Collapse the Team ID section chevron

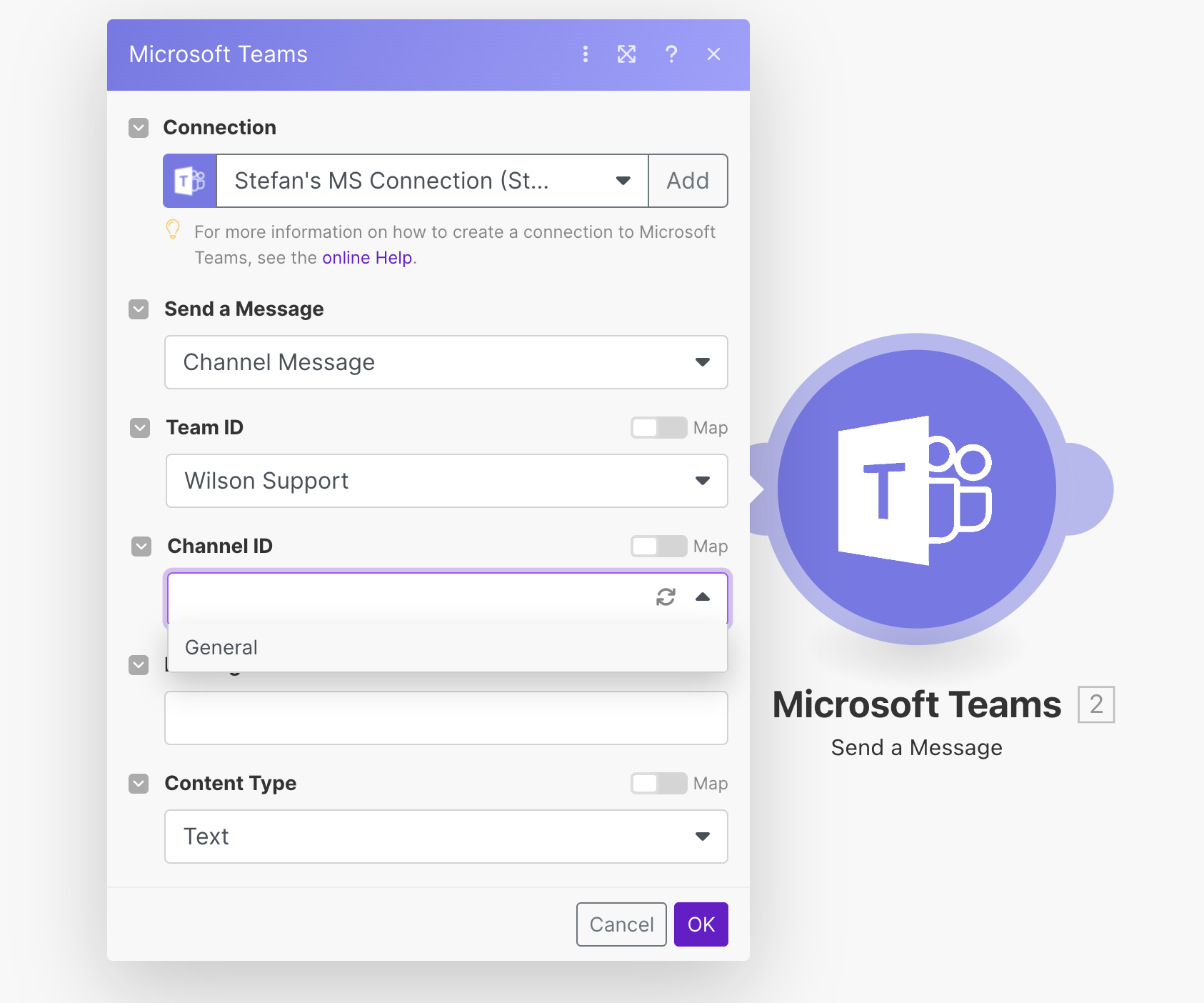click(140, 428)
